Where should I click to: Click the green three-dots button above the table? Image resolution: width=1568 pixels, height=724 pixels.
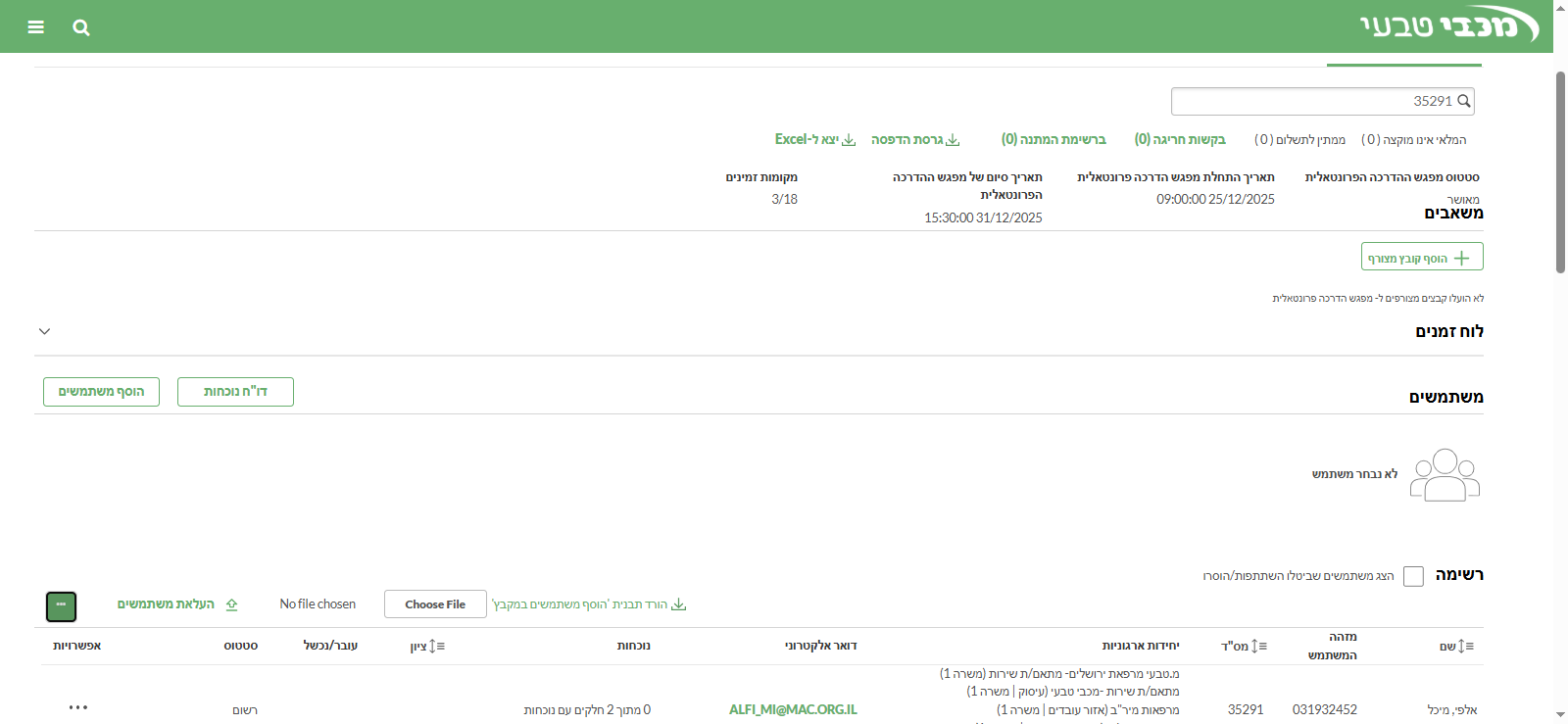[61, 605]
